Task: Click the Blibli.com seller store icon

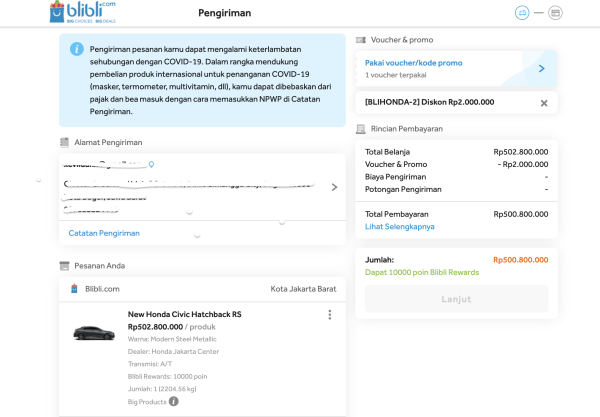Action: (x=74, y=288)
